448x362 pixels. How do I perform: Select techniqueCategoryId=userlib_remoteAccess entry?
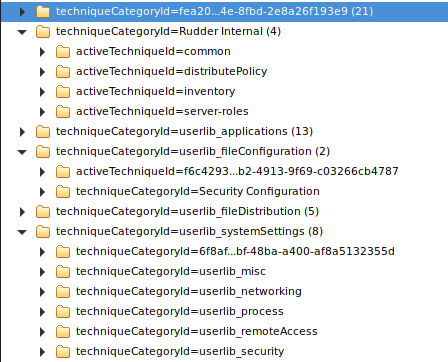pos(197,331)
